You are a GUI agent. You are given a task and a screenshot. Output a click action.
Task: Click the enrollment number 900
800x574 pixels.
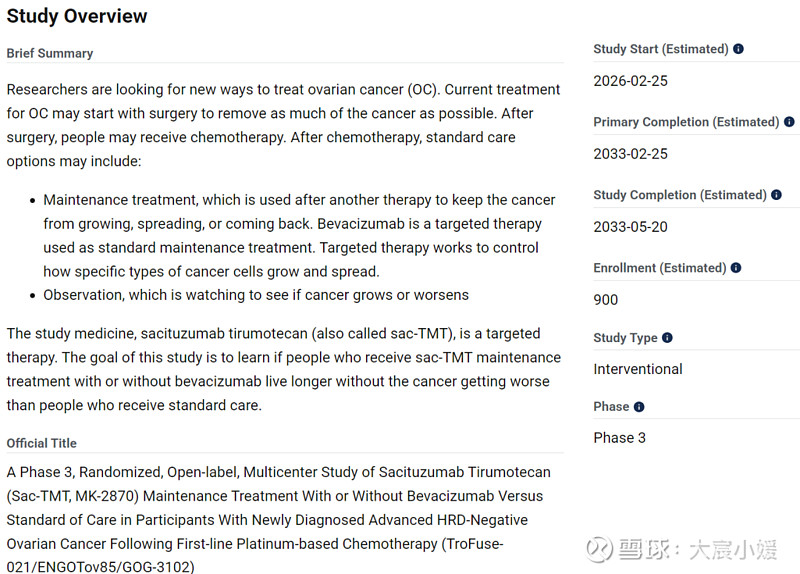pos(606,300)
